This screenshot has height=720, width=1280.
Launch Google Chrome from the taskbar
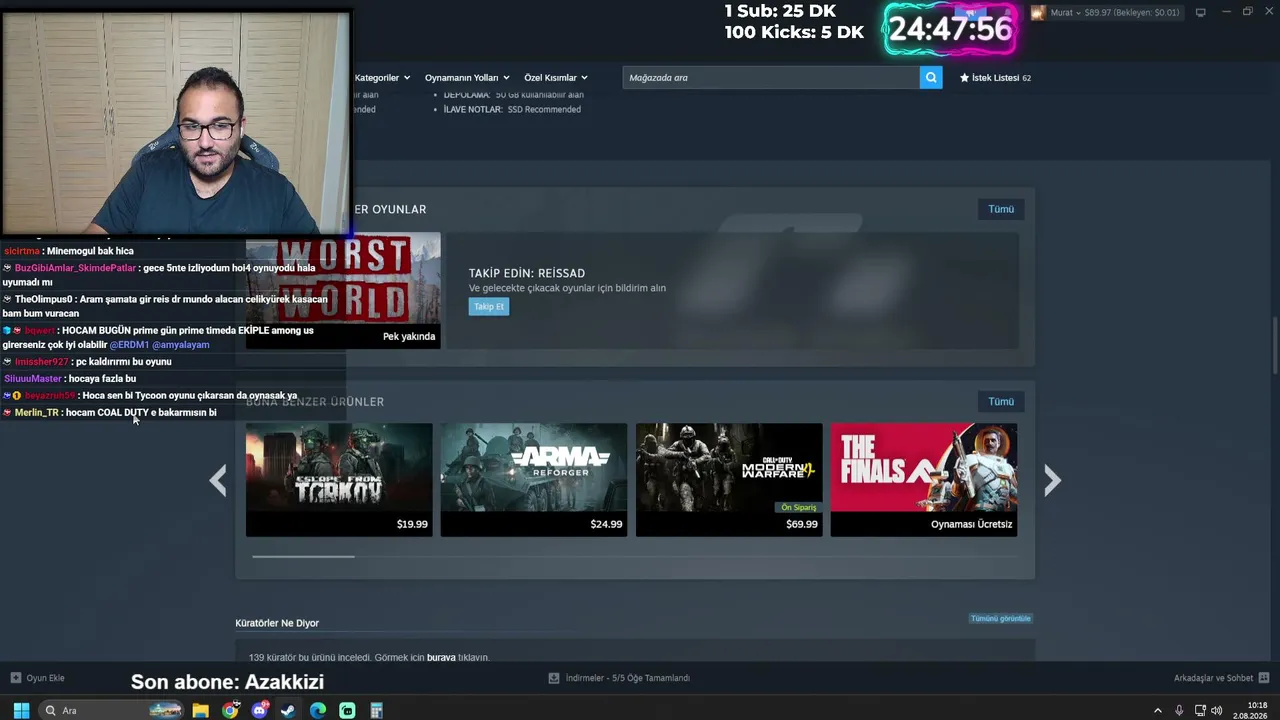[x=230, y=710]
